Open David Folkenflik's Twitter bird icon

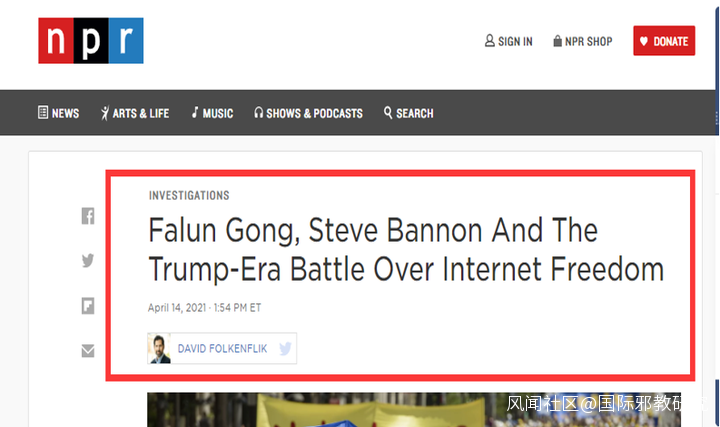tap(285, 349)
